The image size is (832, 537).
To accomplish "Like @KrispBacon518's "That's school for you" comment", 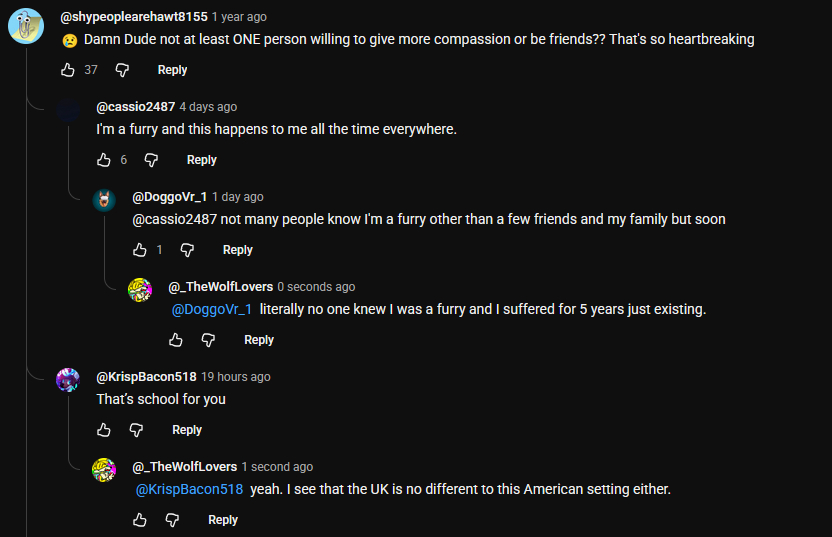I will tap(104, 430).
